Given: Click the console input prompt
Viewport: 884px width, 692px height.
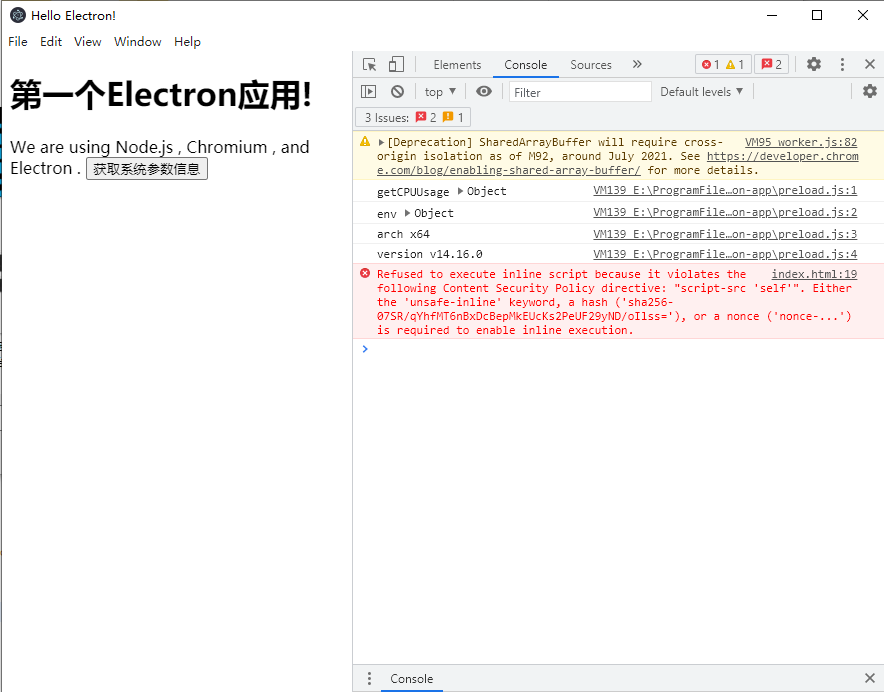Looking at the screenshot, I should pos(620,349).
